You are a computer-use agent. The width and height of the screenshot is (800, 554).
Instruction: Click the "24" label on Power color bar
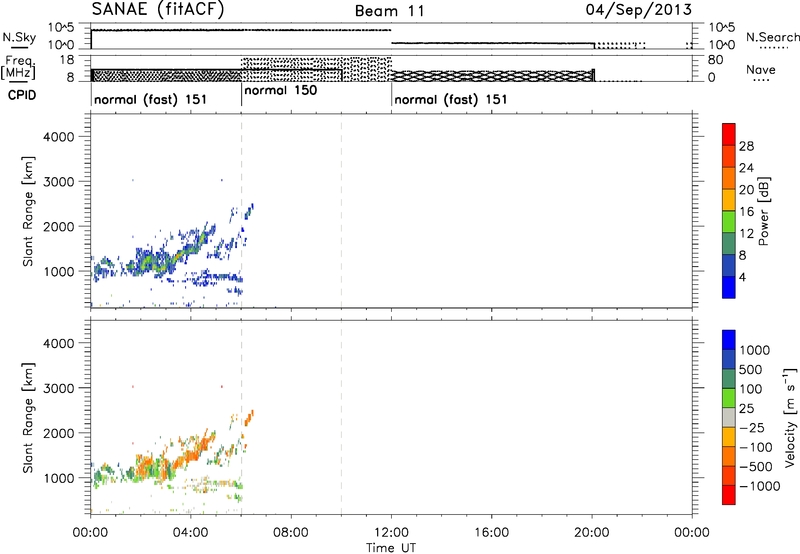coord(746,168)
